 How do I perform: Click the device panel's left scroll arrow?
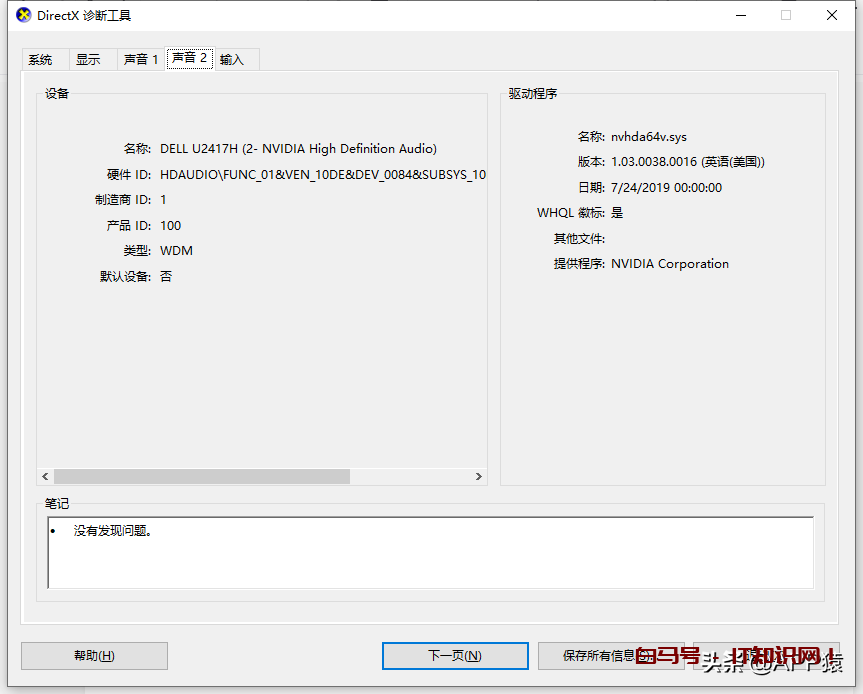point(45,477)
